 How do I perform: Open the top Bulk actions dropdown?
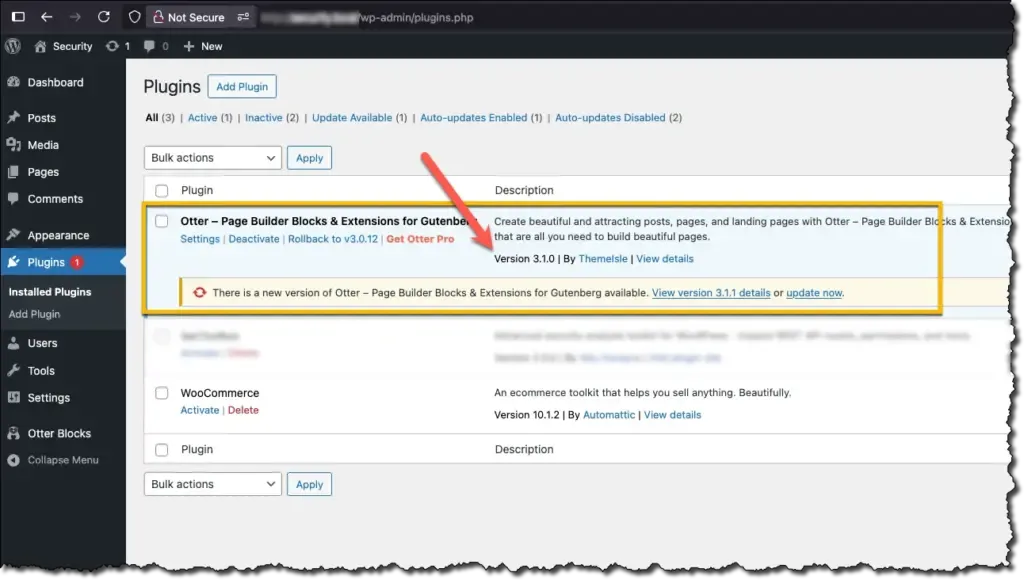pos(213,157)
